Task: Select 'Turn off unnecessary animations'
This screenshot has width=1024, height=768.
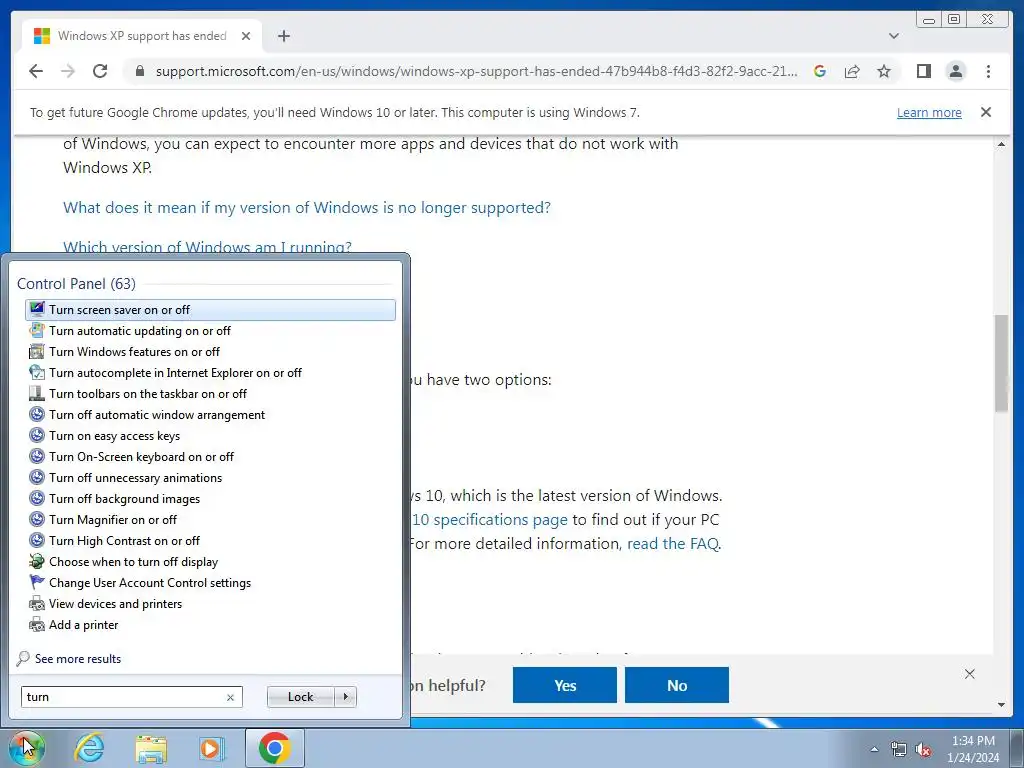Action: tap(210, 478)
